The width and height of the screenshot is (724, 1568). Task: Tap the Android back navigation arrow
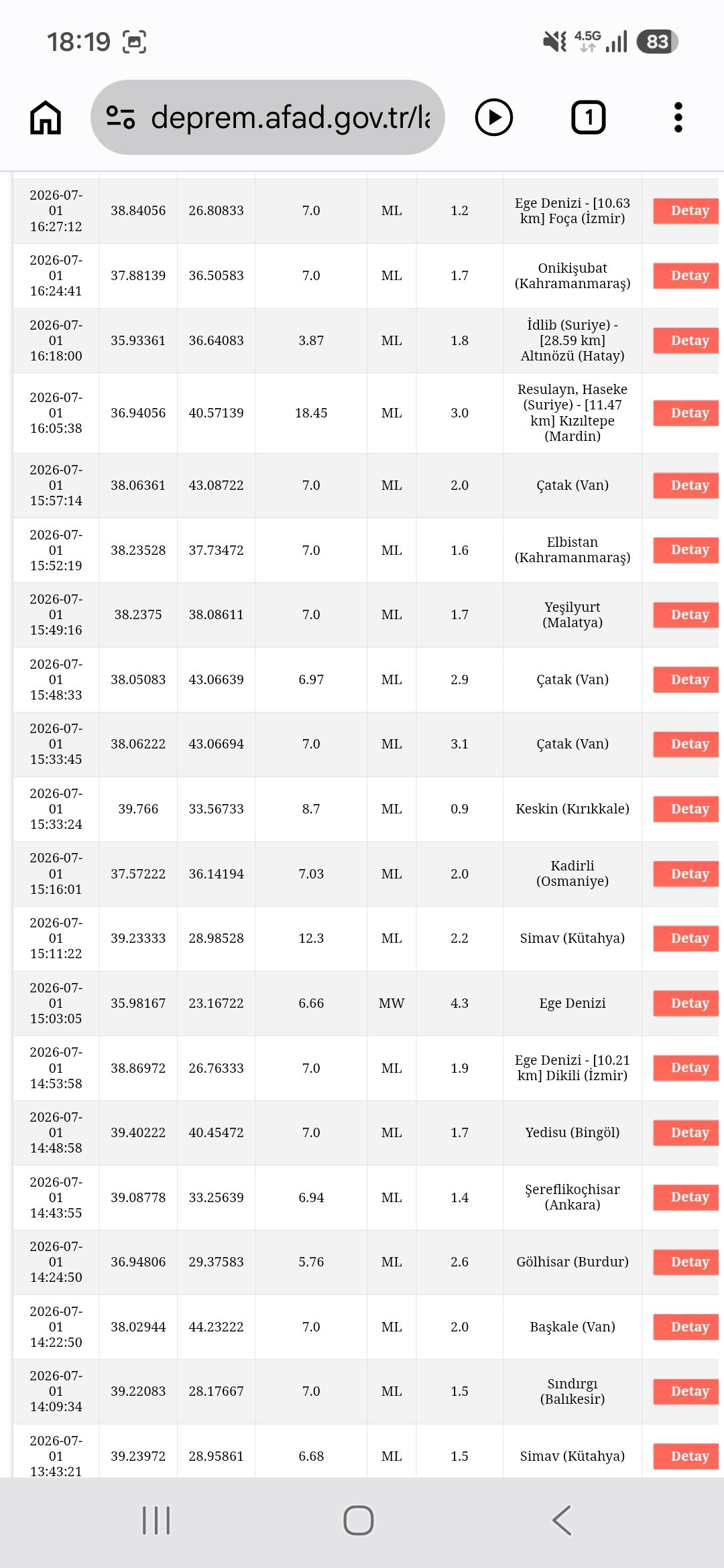(562, 1520)
